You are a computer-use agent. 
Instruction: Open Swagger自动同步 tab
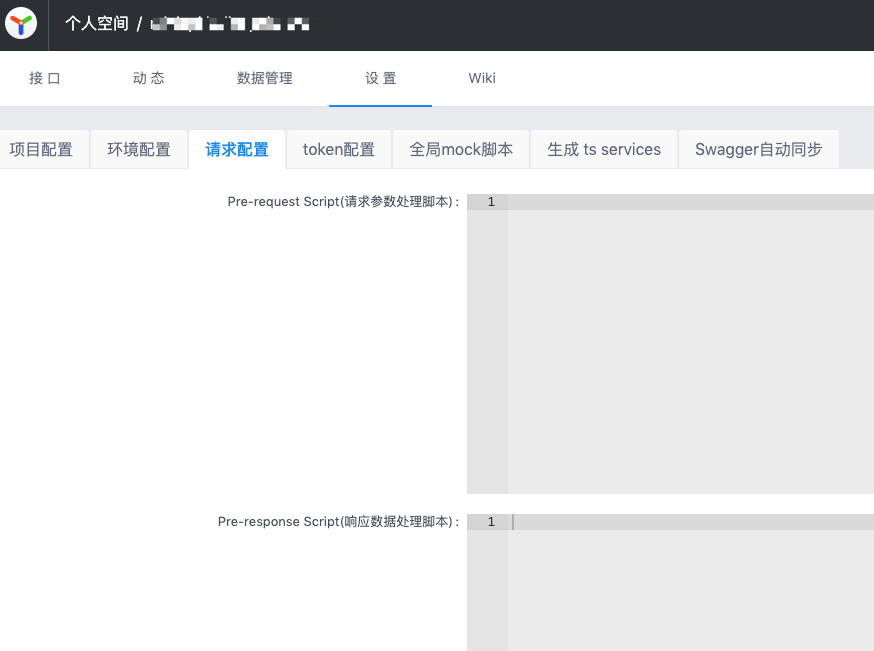(758, 149)
